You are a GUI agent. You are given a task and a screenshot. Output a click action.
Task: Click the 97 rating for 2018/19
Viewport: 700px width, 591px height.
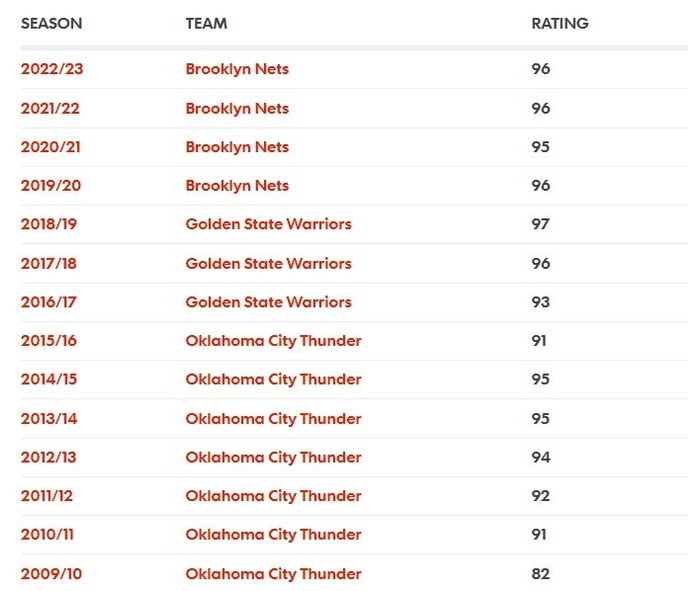pyautogui.click(x=541, y=224)
